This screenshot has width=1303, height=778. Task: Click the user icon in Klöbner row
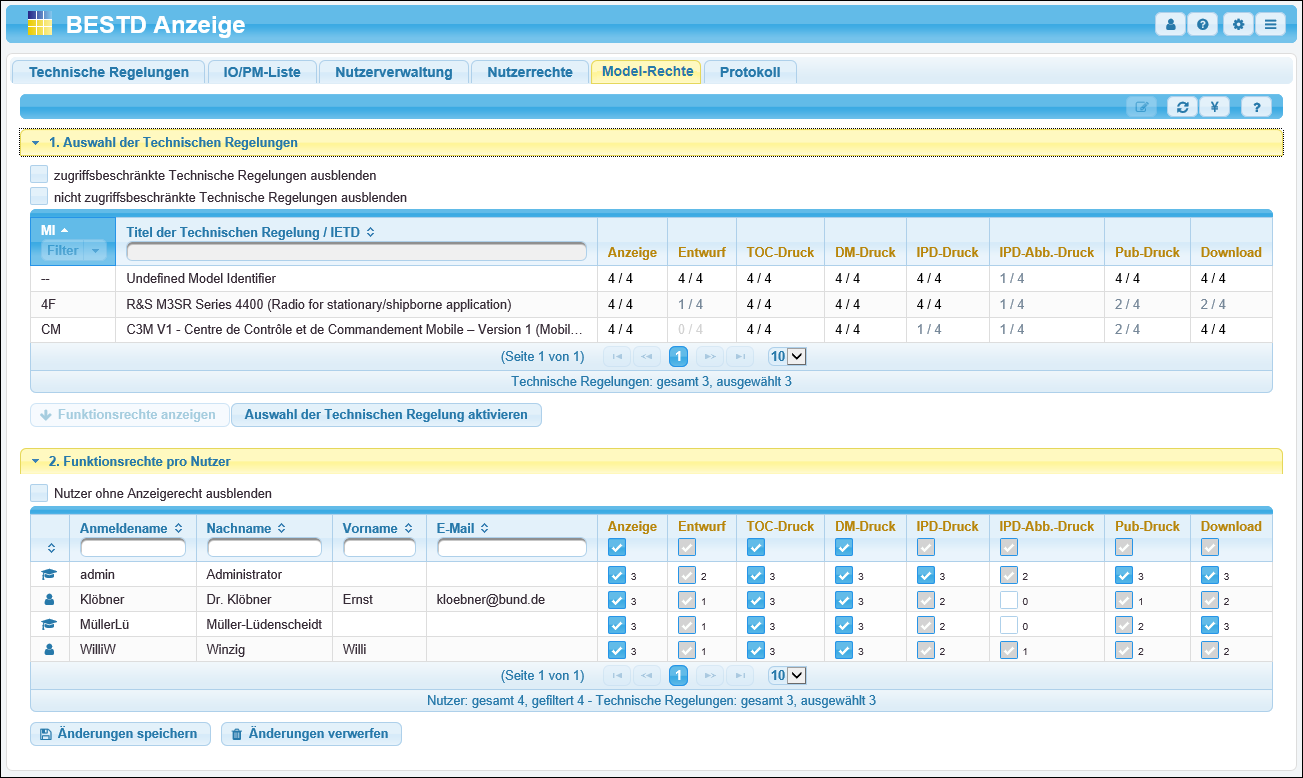tap(49, 600)
